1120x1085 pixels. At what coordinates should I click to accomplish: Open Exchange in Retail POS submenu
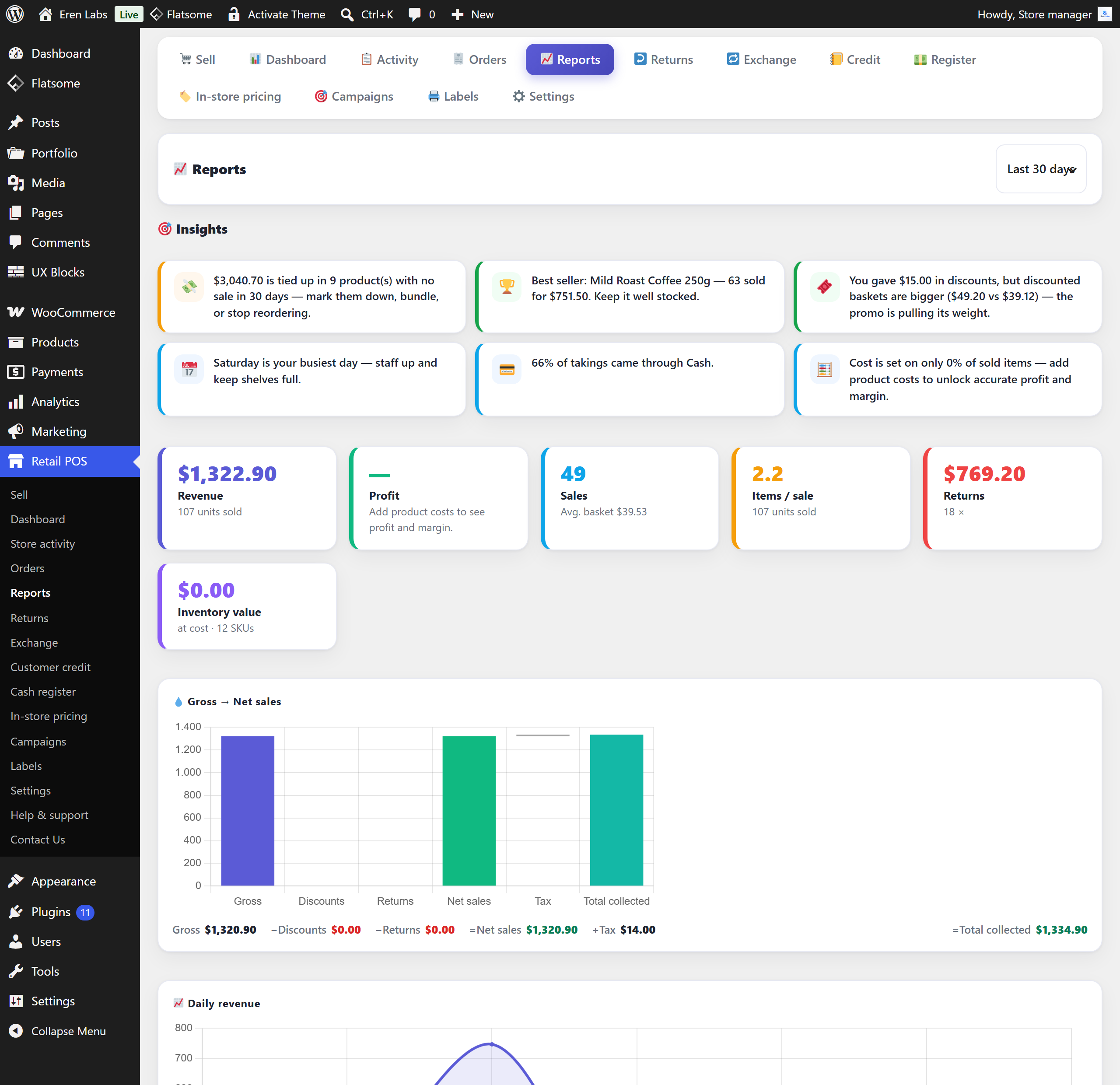(x=34, y=642)
